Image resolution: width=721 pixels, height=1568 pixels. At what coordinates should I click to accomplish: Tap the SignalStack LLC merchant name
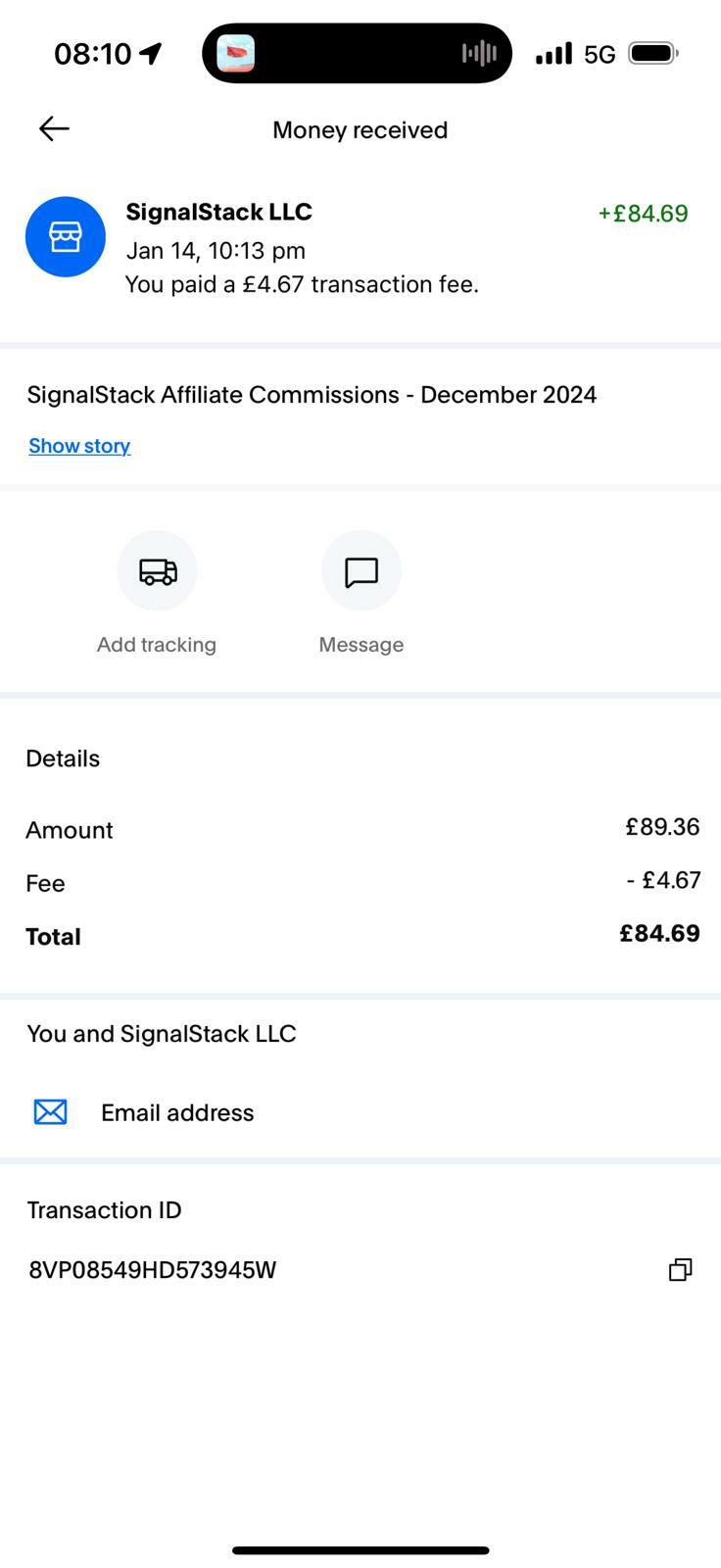coord(218,212)
